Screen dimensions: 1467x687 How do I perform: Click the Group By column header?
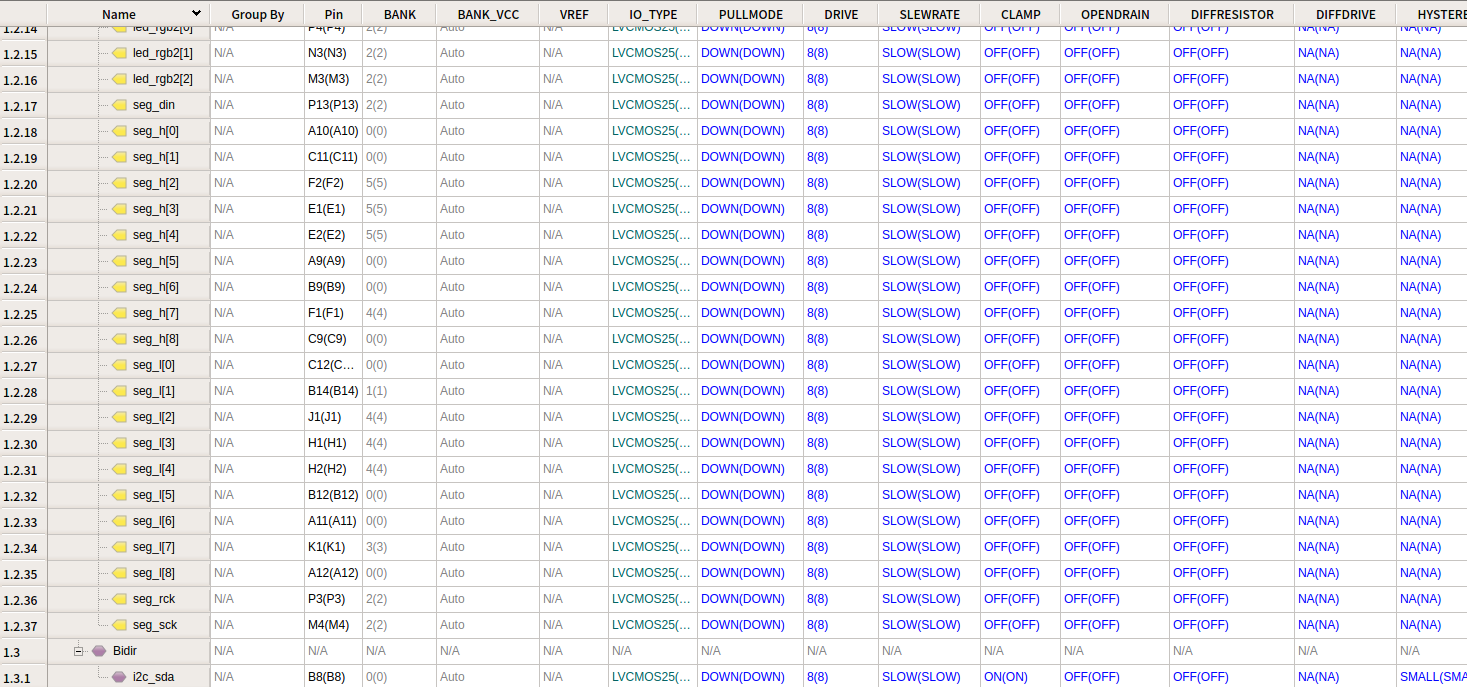[x=257, y=15]
